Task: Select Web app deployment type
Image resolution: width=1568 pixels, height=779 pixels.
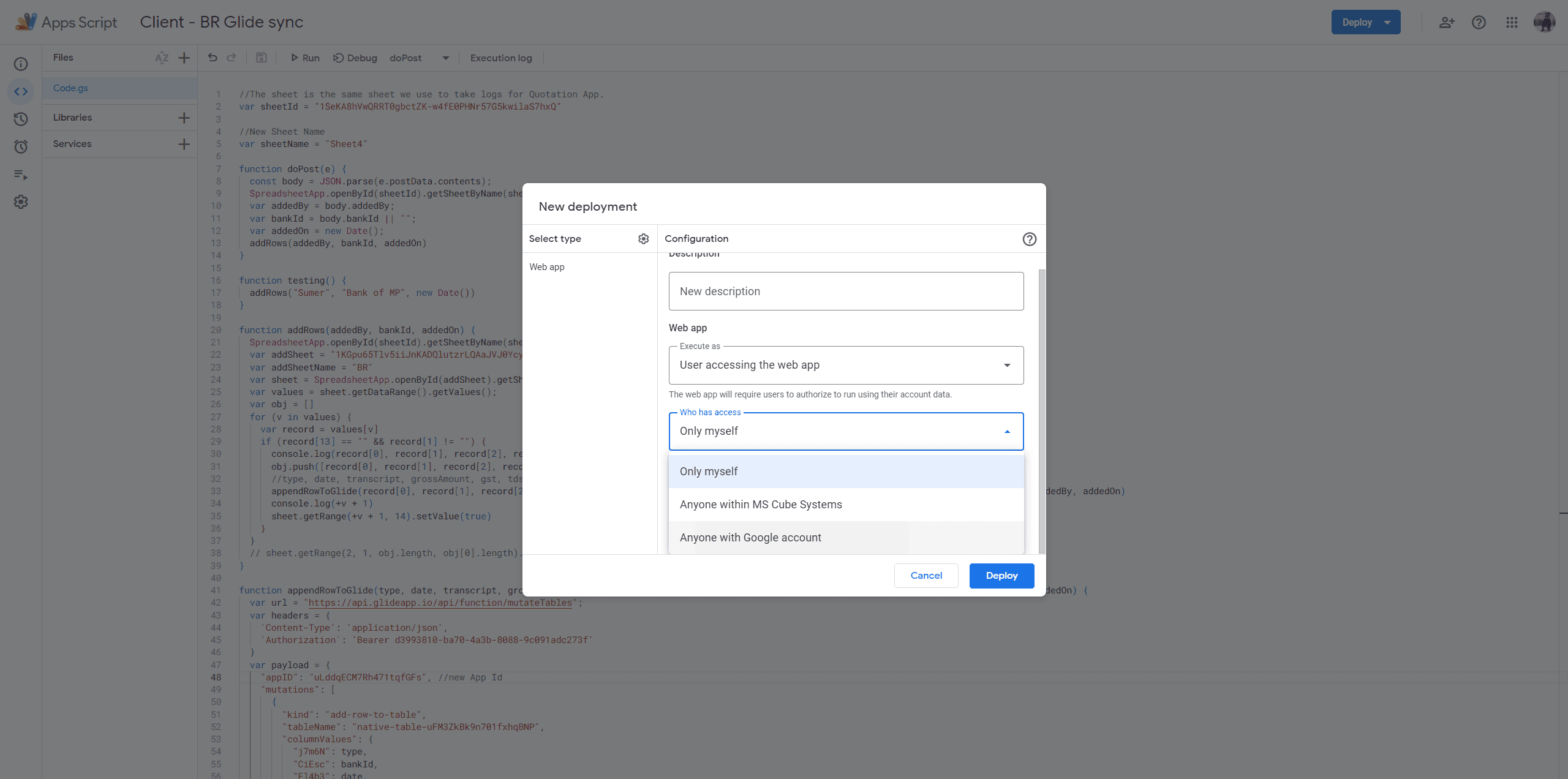Action: 547,267
